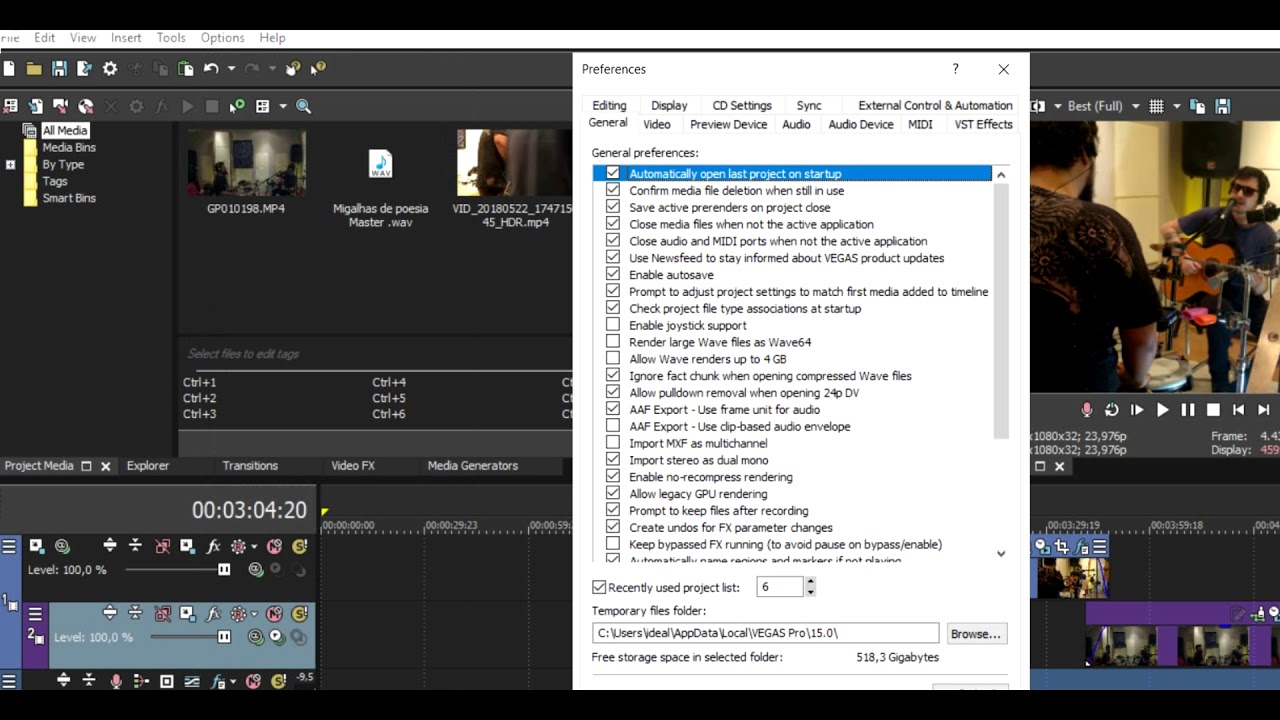1280x720 pixels.
Task: Click Remove unused media icon in Project Media
Action: coord(10,106)
